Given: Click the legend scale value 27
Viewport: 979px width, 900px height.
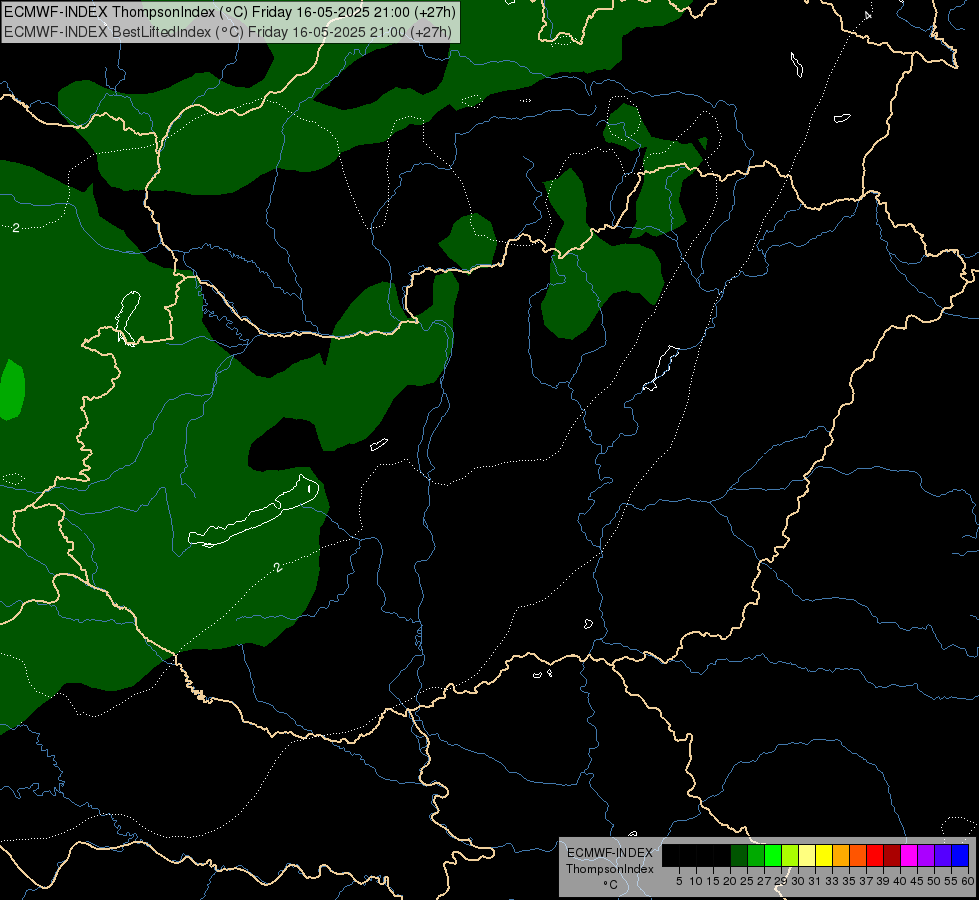Looking at the screenshot, I should coord(764,881).
